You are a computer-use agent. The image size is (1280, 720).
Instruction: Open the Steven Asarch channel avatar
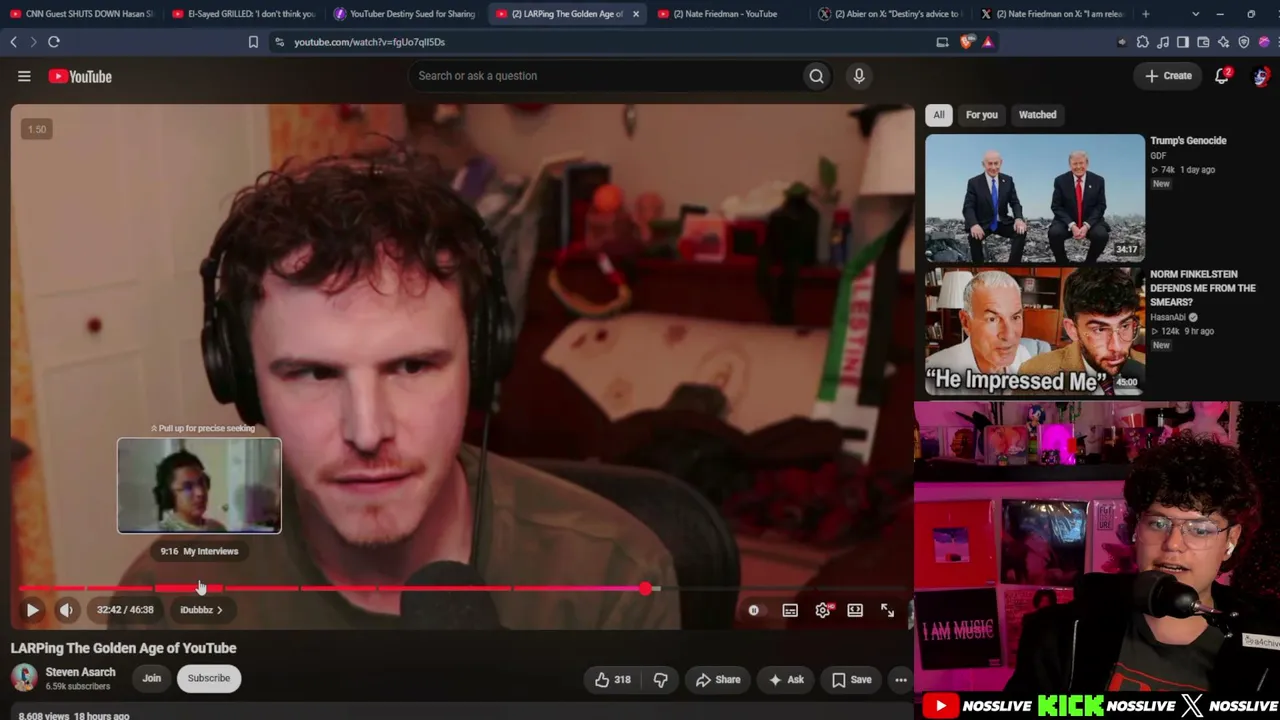24,678
